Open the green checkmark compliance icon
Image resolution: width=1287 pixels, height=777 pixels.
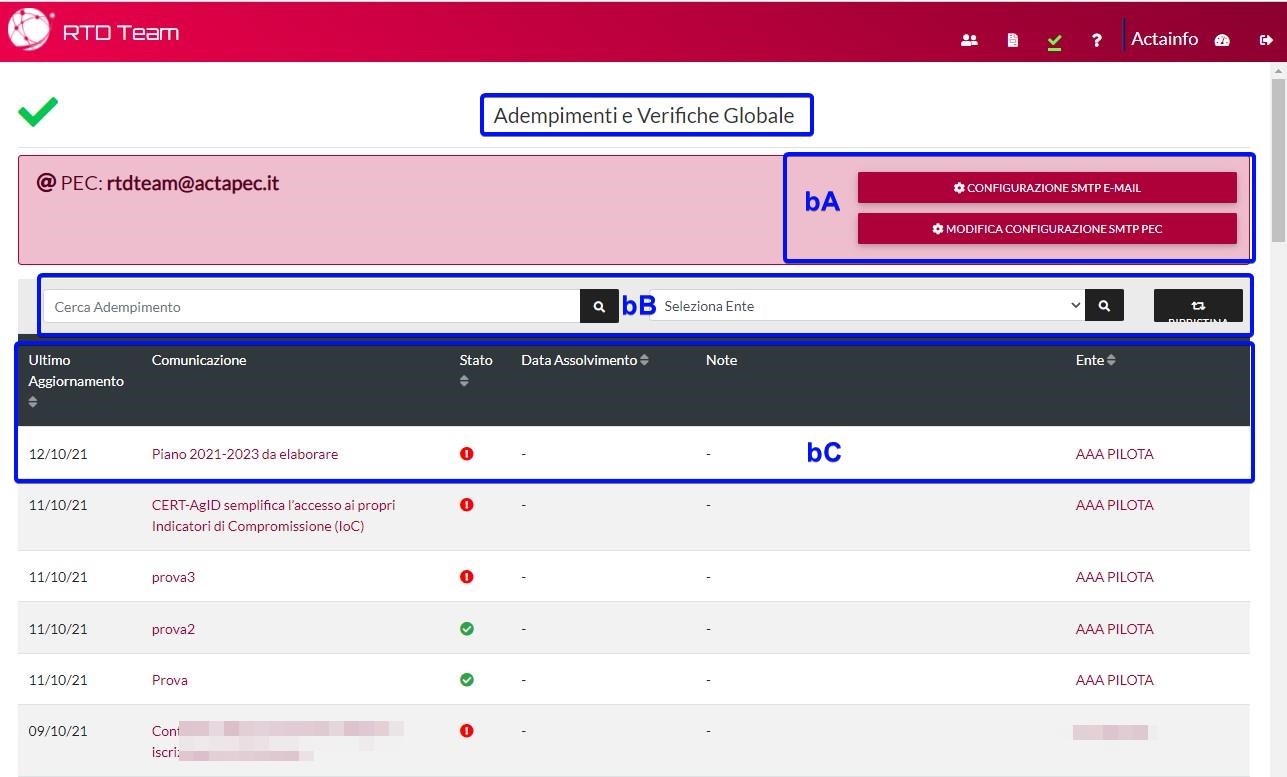(x=1054, y=41)
